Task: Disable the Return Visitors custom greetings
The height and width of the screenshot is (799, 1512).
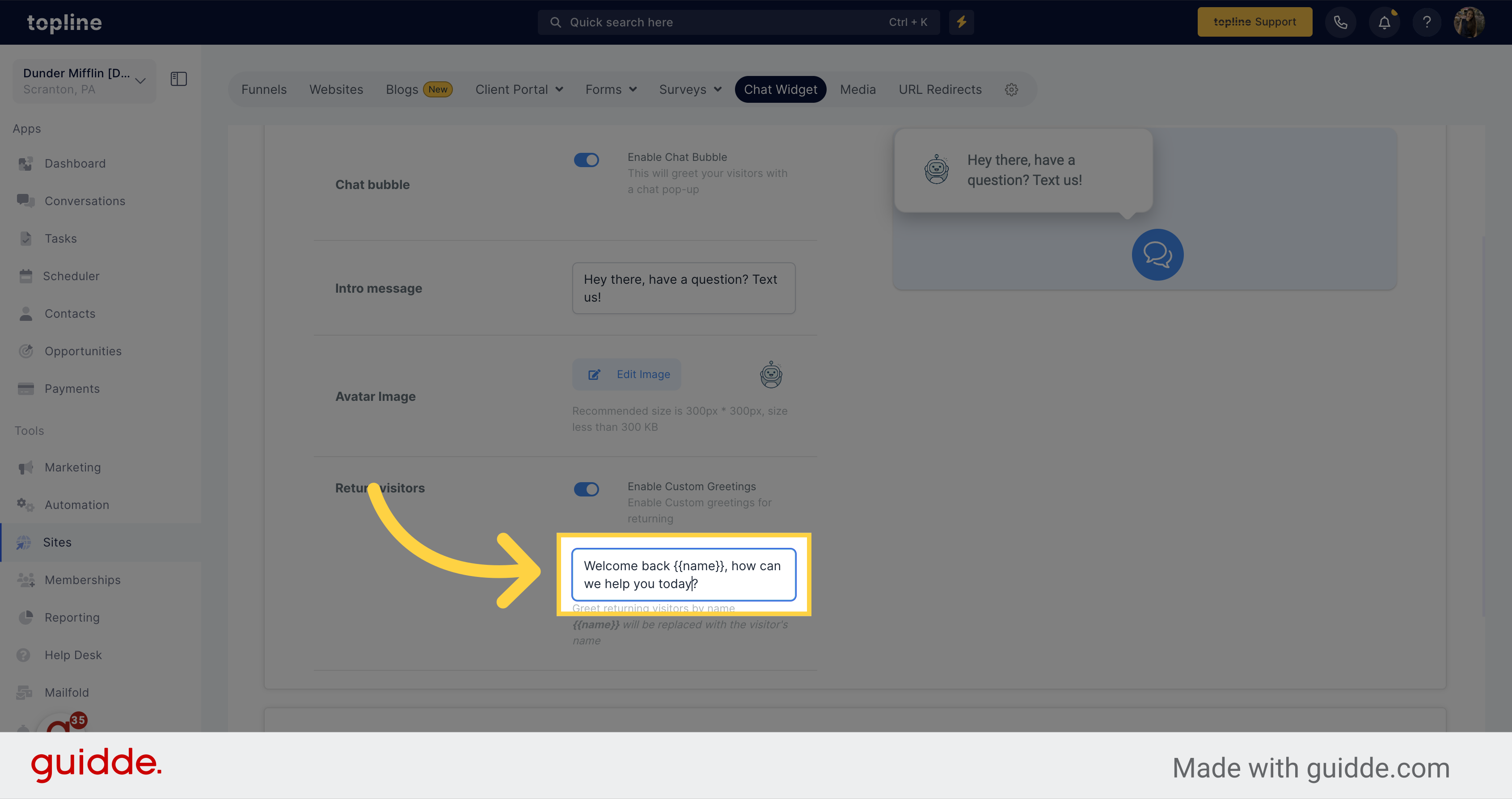Action: point(587,487)
